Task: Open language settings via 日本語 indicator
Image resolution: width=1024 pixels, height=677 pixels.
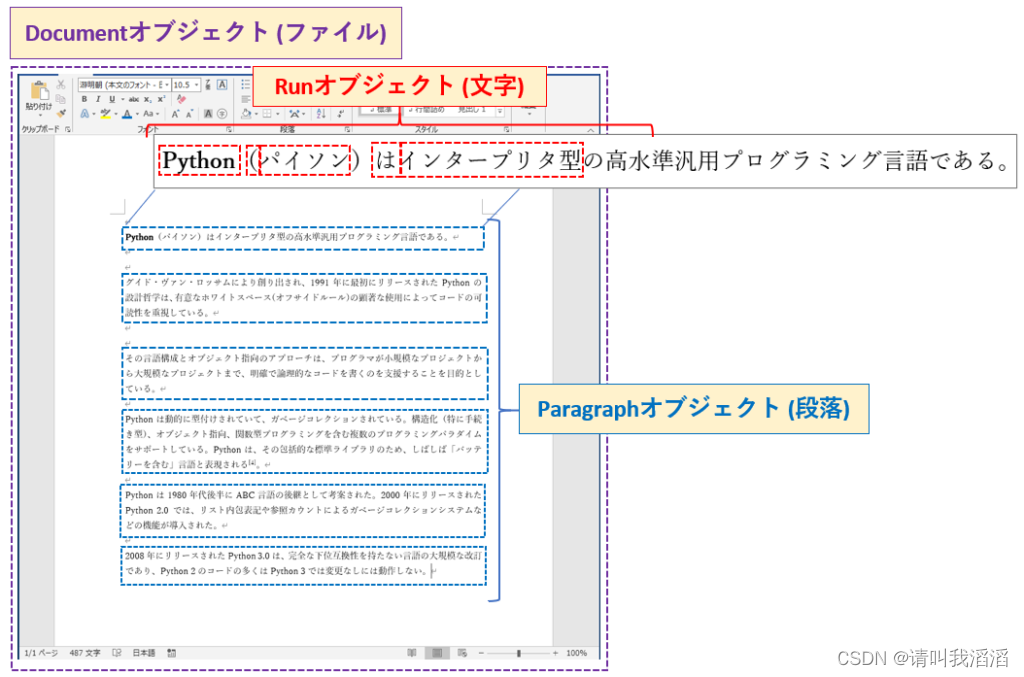Action: tap(144, 653)
